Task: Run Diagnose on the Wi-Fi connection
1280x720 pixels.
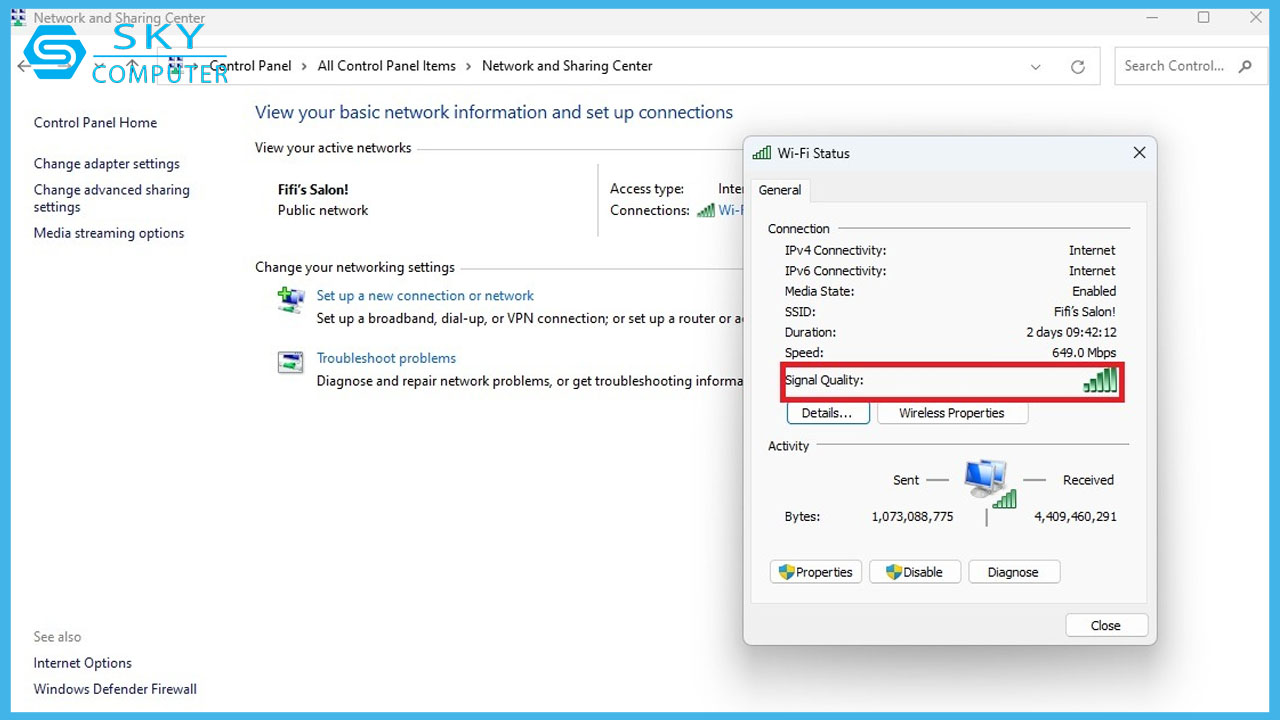Action: [1013, 572]
